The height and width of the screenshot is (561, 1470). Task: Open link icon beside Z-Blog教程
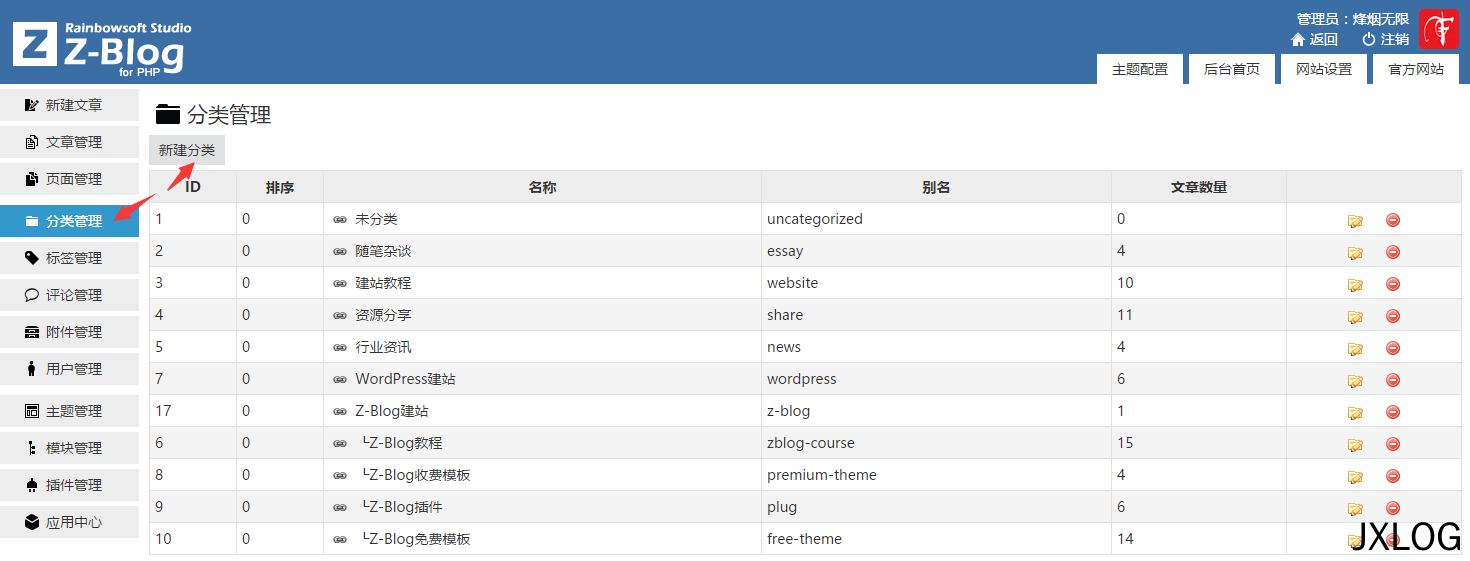[340, 444]
